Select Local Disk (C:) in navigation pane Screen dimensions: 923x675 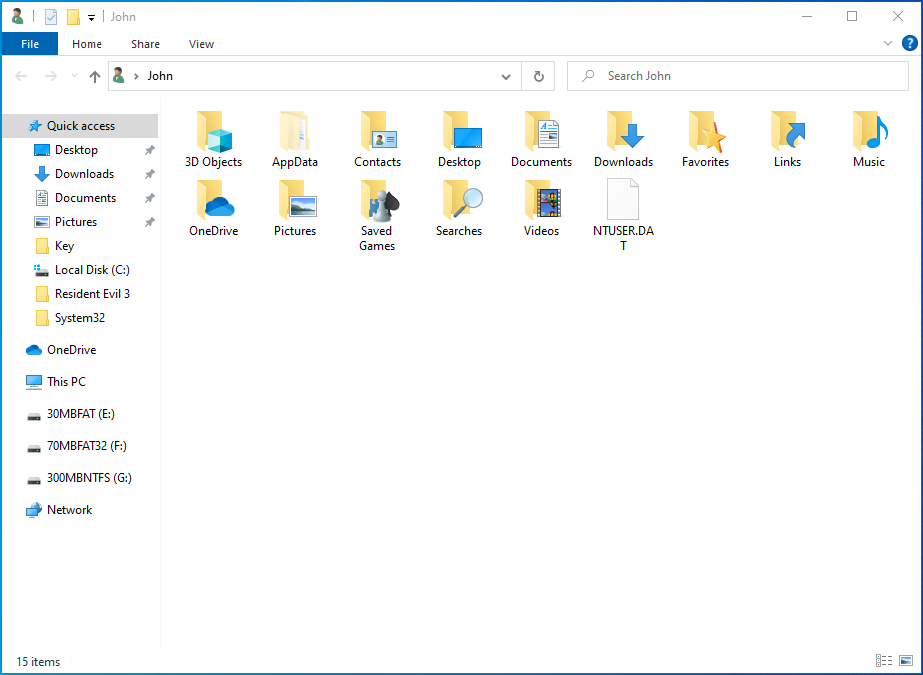[x=92, y=270]
